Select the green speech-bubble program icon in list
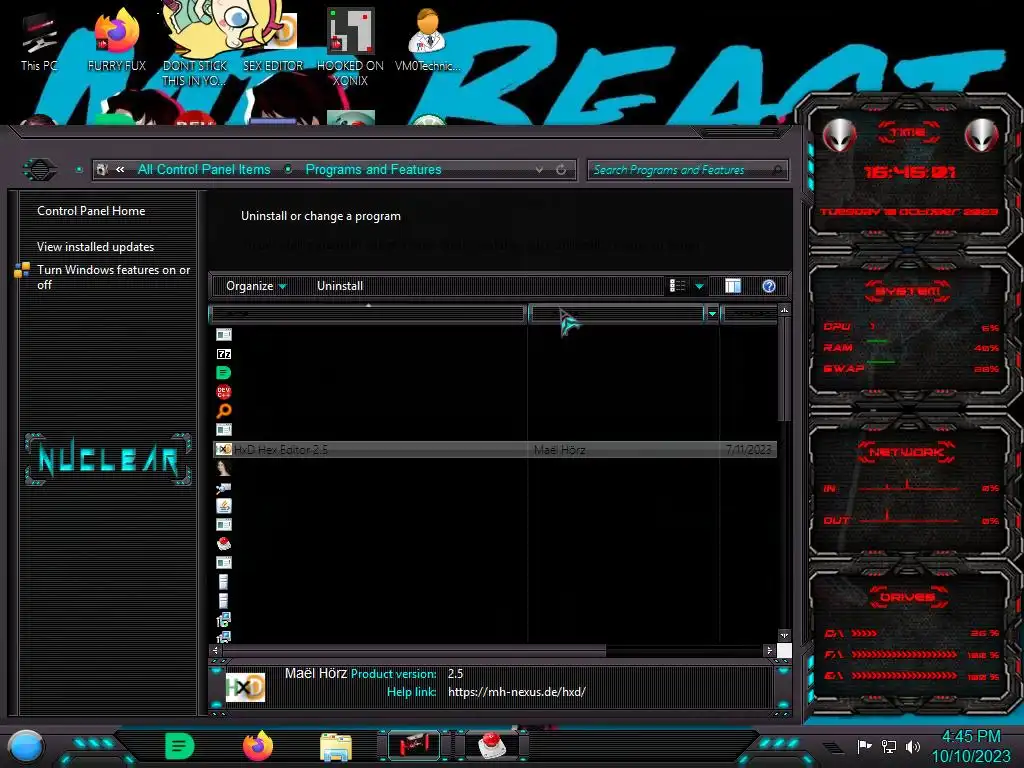The height and width of the screenshot is (768, 1024). (x=223, y=373)
